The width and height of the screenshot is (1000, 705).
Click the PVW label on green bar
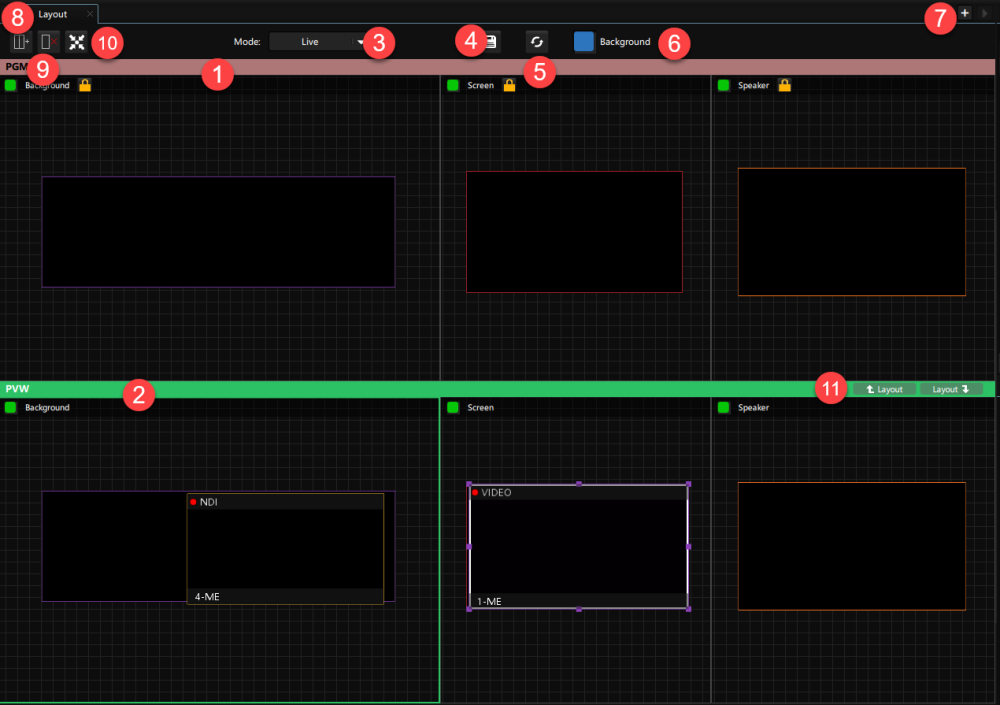(x=17, y=389)
